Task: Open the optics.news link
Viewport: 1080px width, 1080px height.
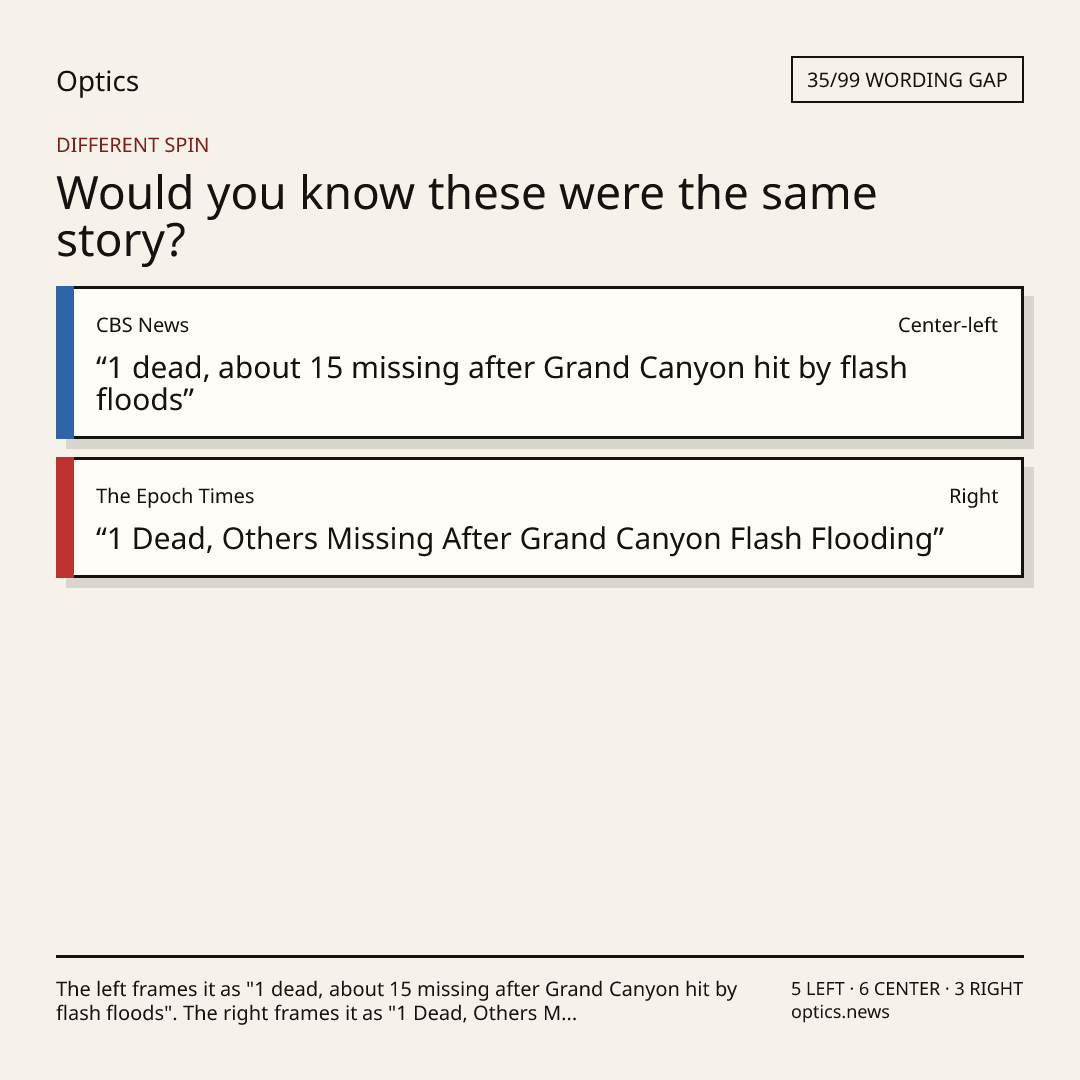Action: pos(840,1012)
